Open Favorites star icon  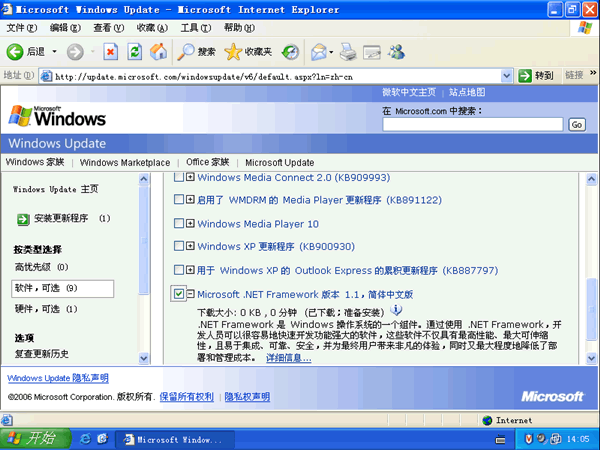[233, 52]
